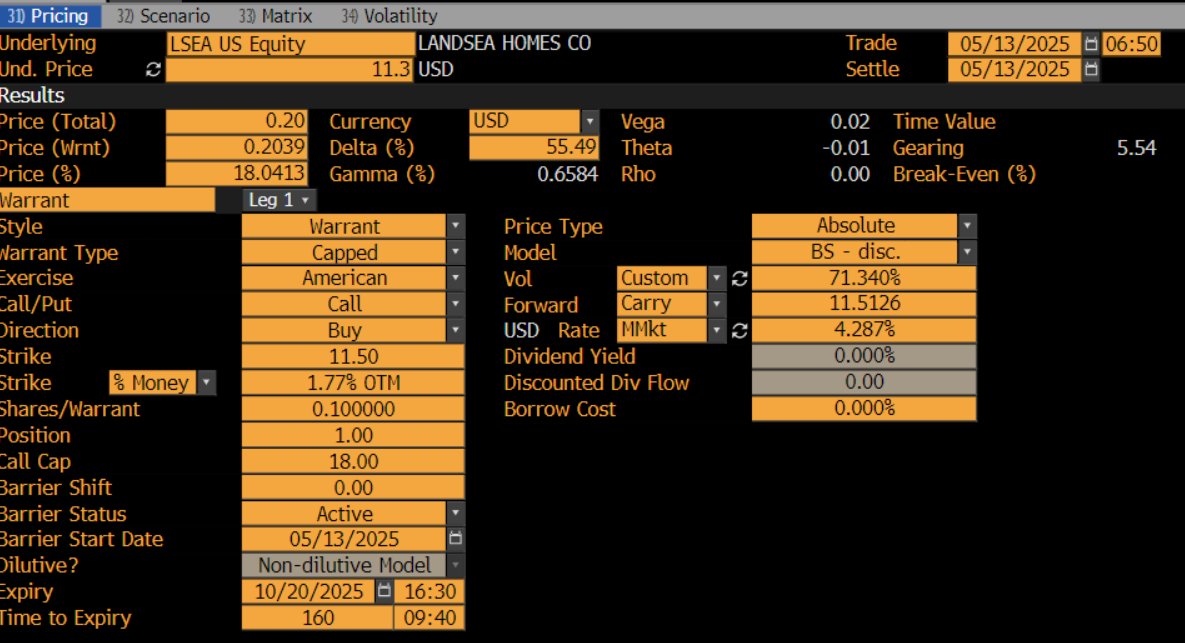
Task: Open the Model BS - disc. dropdown
Action: [x=967, y=252]
